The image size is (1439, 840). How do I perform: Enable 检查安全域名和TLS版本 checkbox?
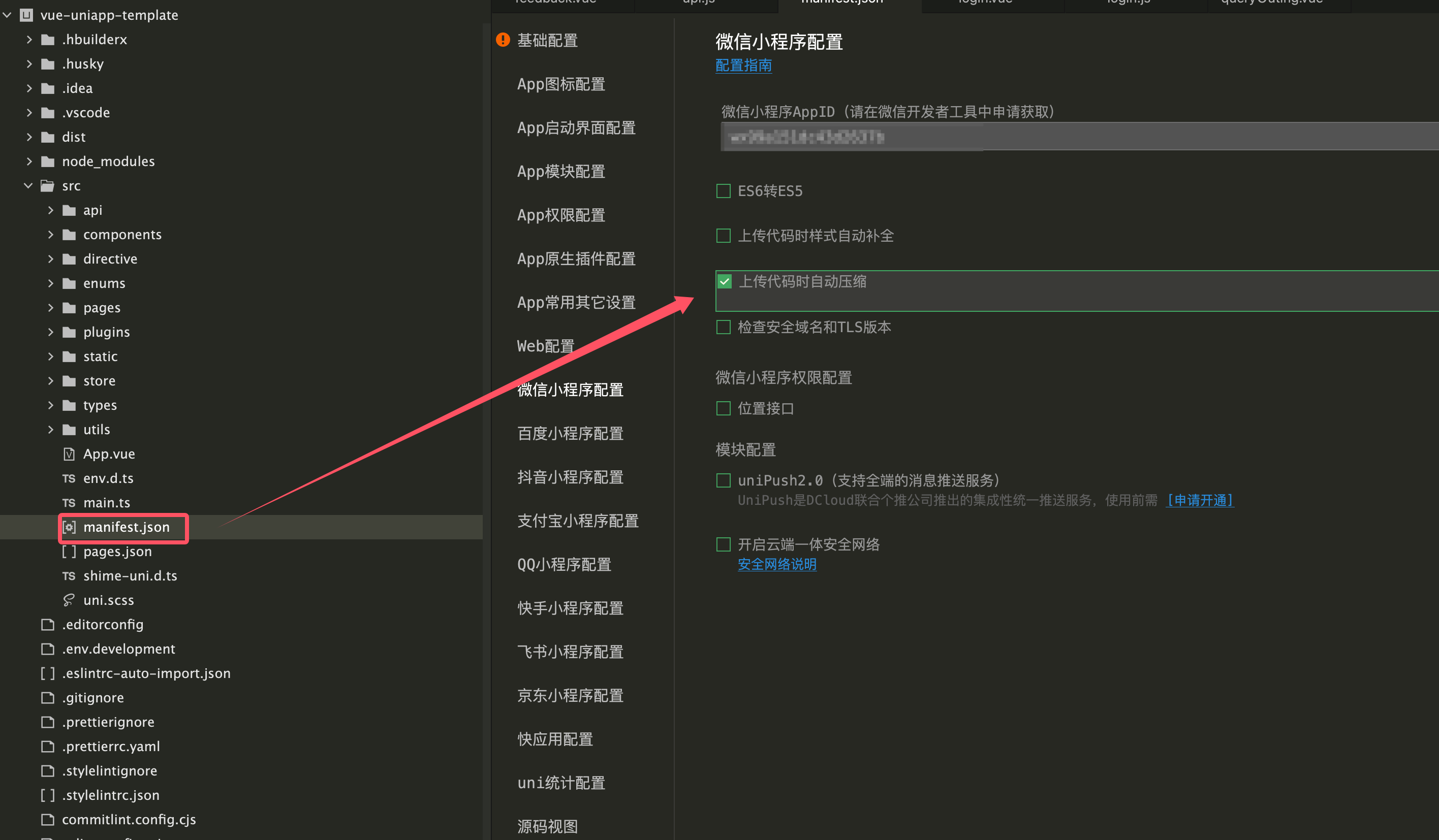[x=724, y=328]
